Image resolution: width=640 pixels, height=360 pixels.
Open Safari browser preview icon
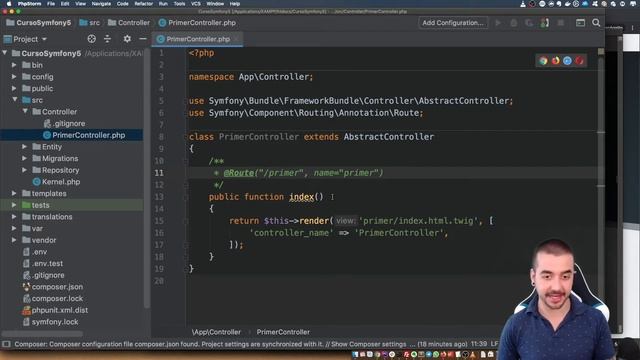[x=567, y=61]
